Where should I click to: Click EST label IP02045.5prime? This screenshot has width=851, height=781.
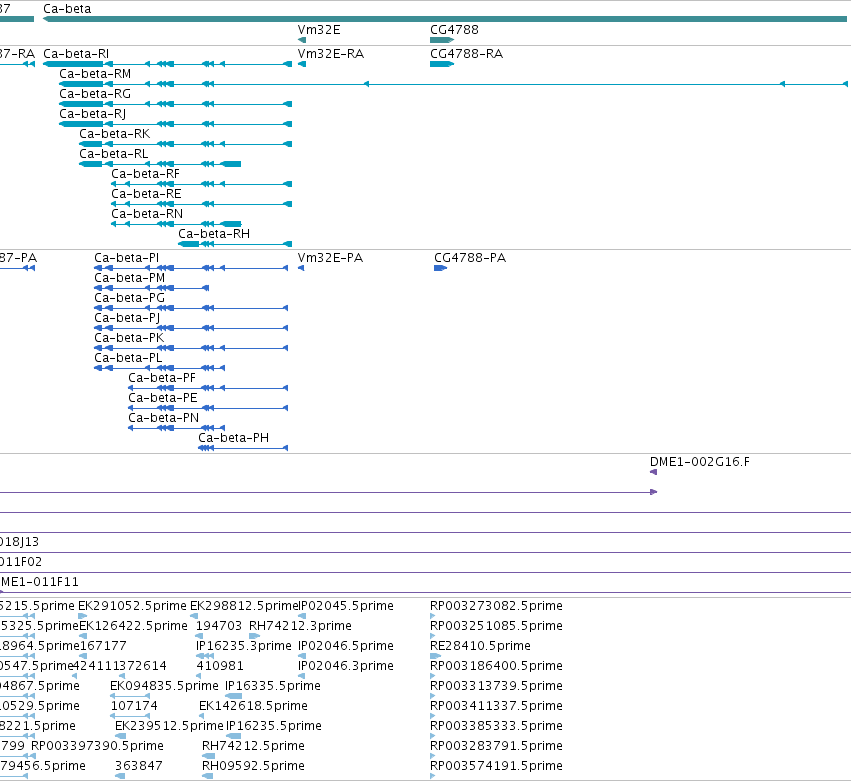coord(347,606)
